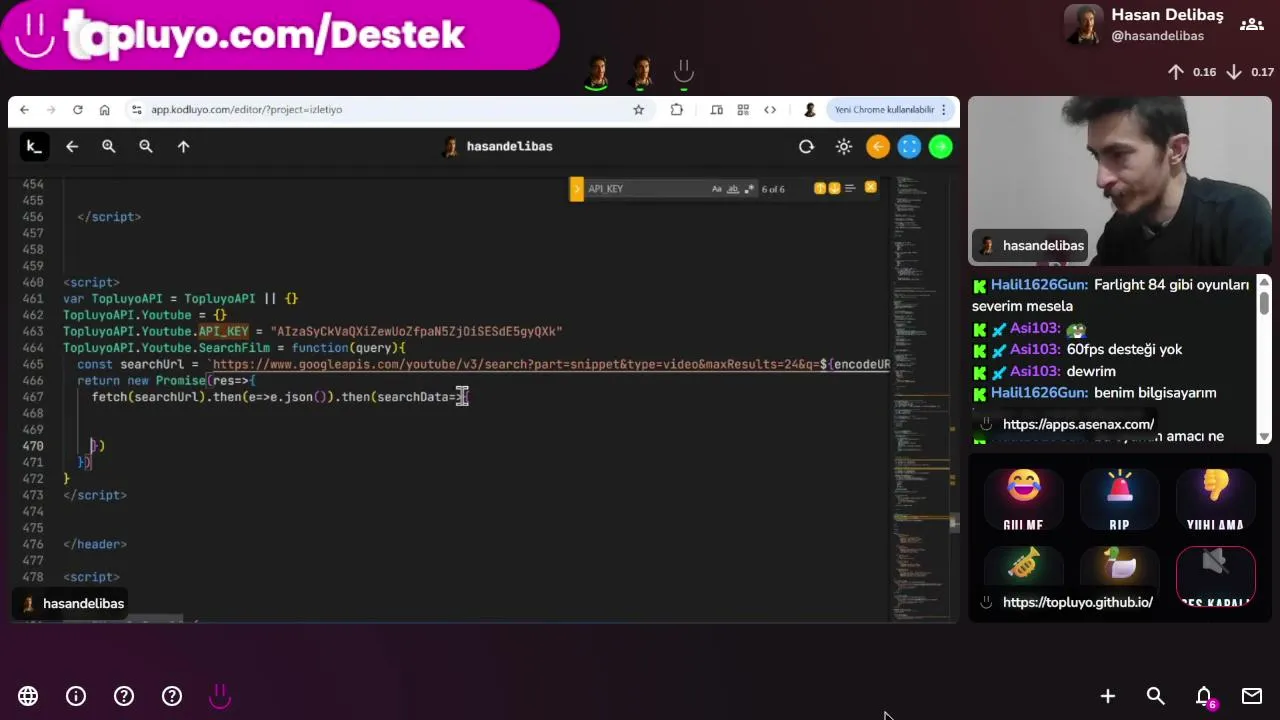Open messages envelope icon

coord(1252,696)
